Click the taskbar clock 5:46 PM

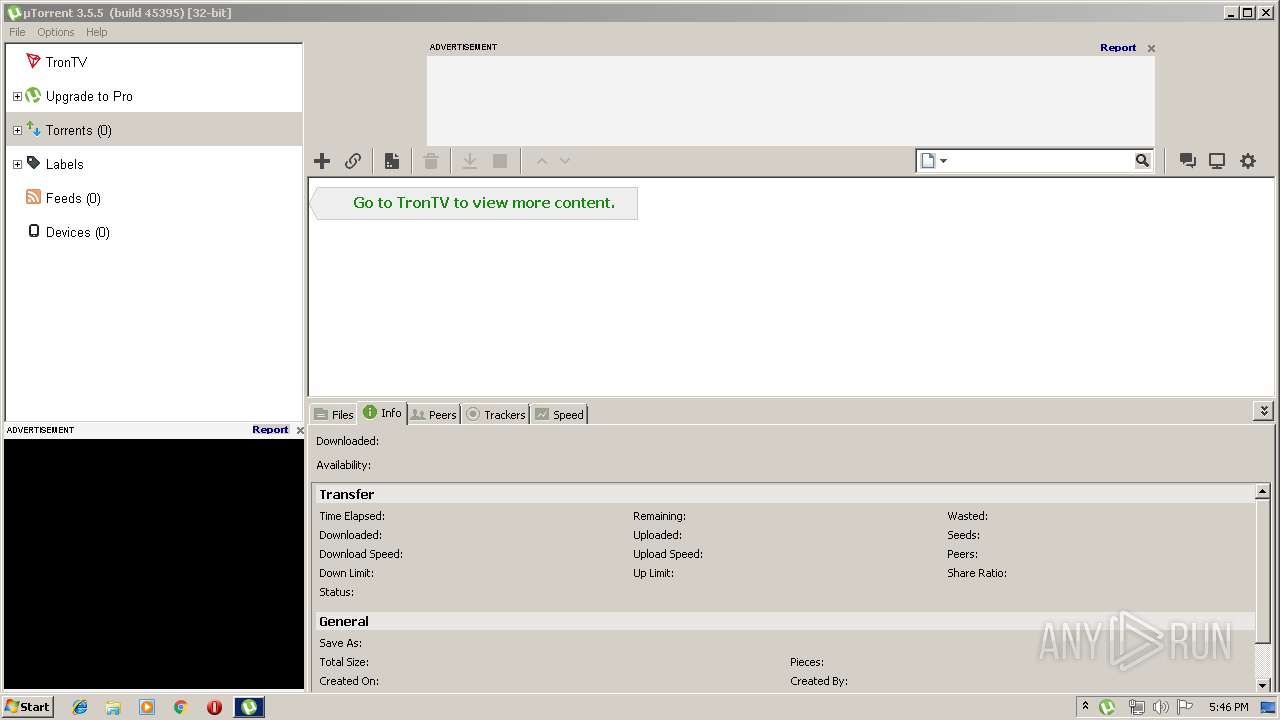[1228, 707]
